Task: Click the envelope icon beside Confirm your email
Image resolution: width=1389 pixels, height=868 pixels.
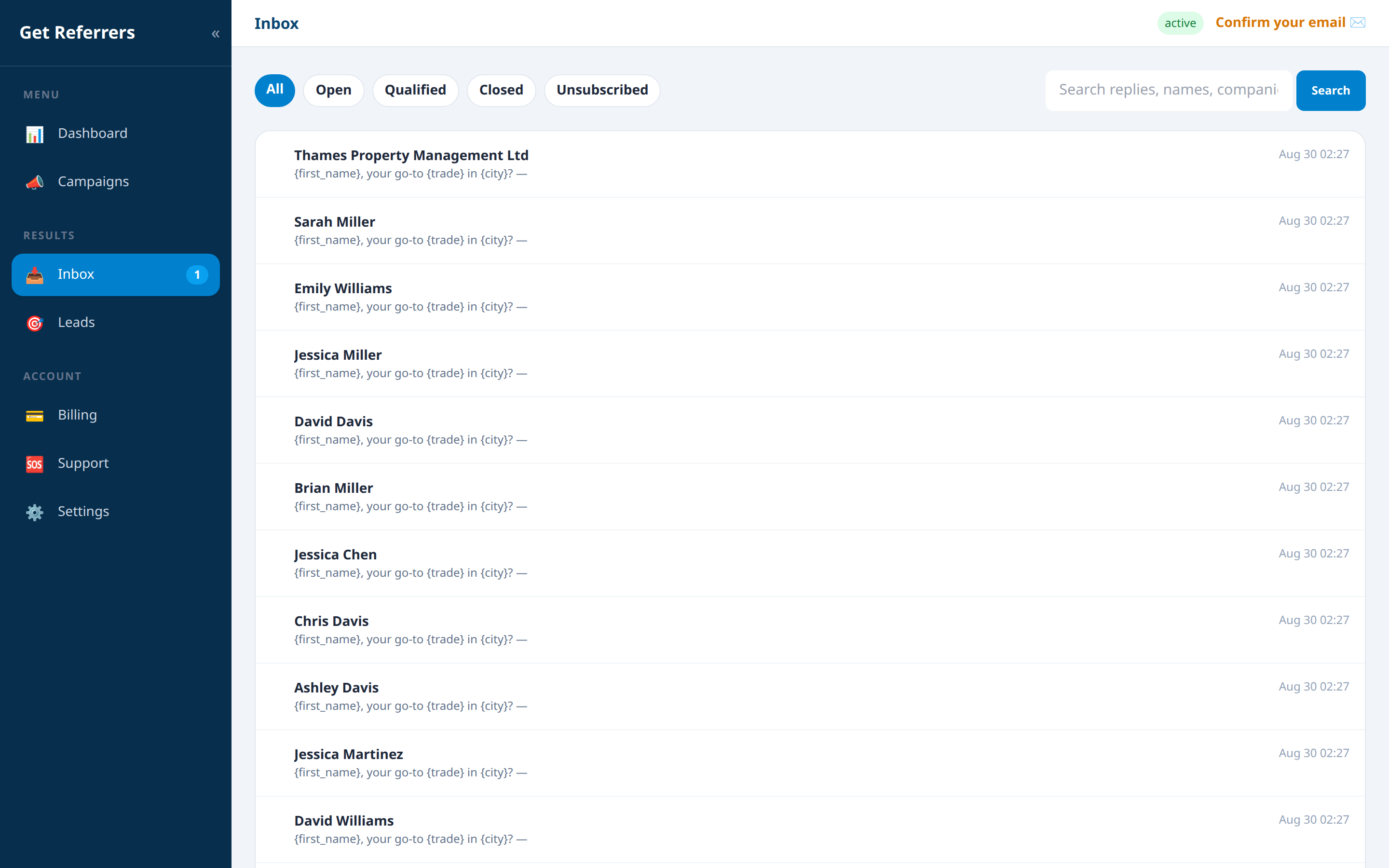Action: pos(1358,22)
